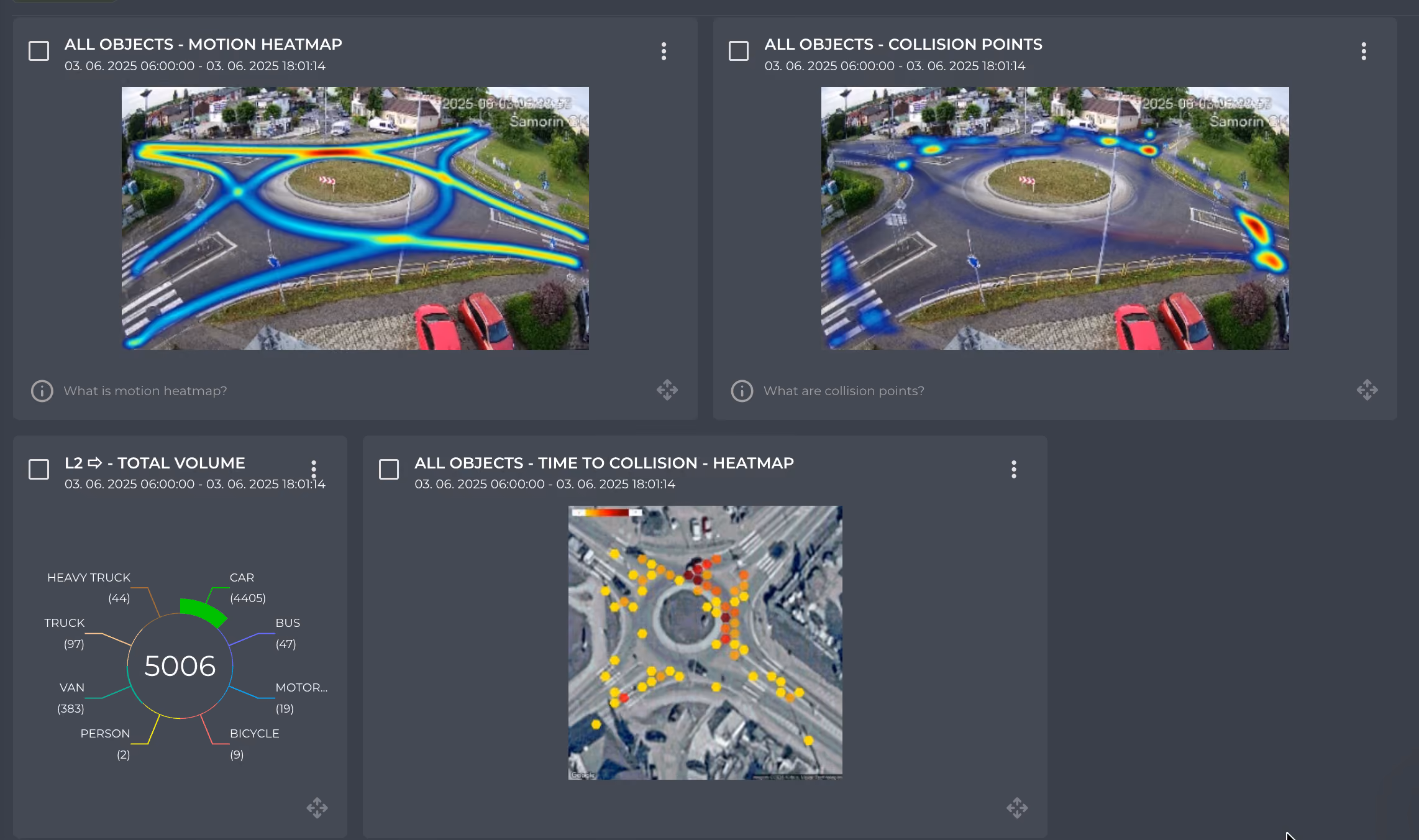The height and width of the screenshot is (840, 1419).
Task: Open the Time to Collision Heatmap three-dot menu
Action: (x=1014, y=469)
